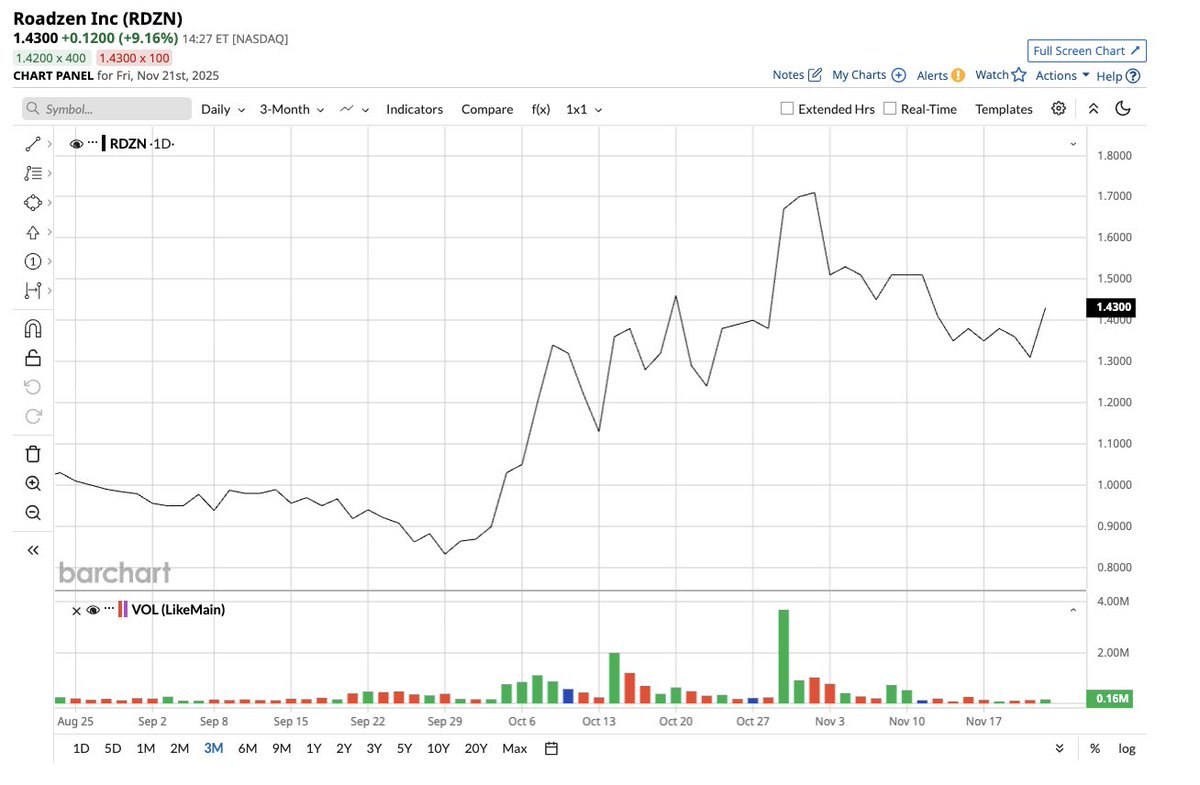Switch to dark mode moon icon
Viewport: 1200px width, 785px height.
(1123, 109)
